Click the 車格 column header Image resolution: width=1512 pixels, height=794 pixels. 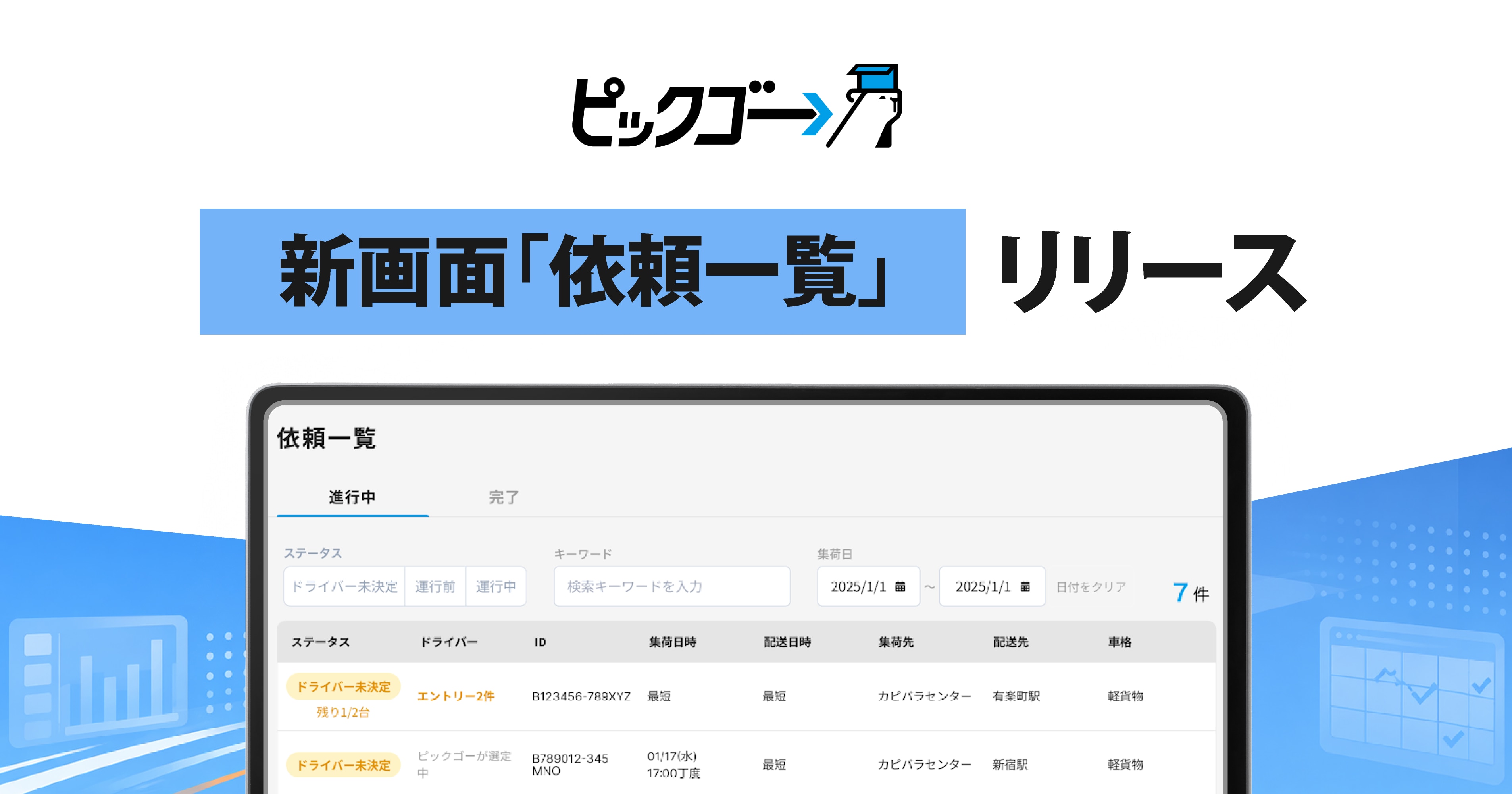click(x=1120, y=642)
